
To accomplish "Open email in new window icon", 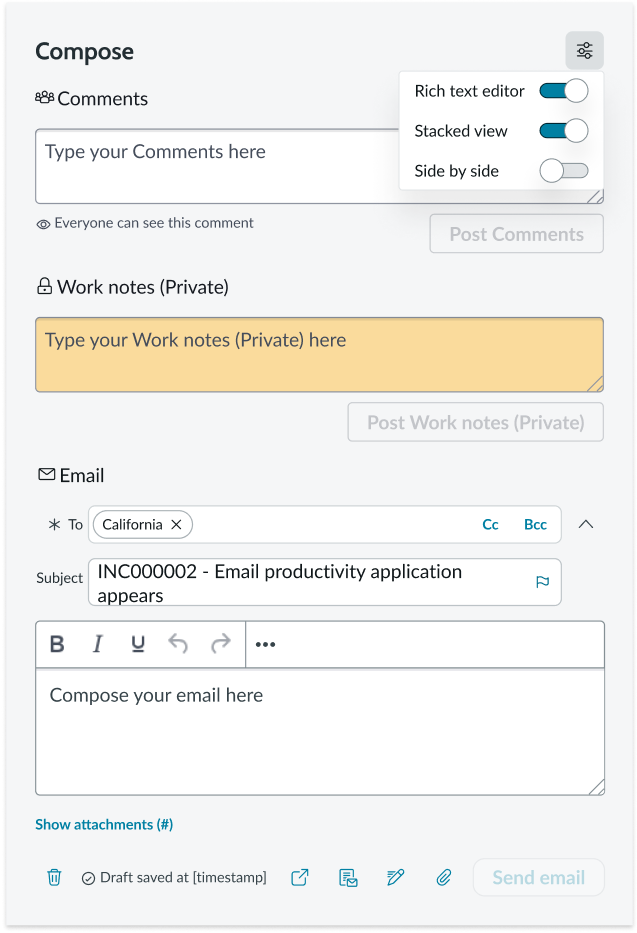I will (x=300, y=877).
